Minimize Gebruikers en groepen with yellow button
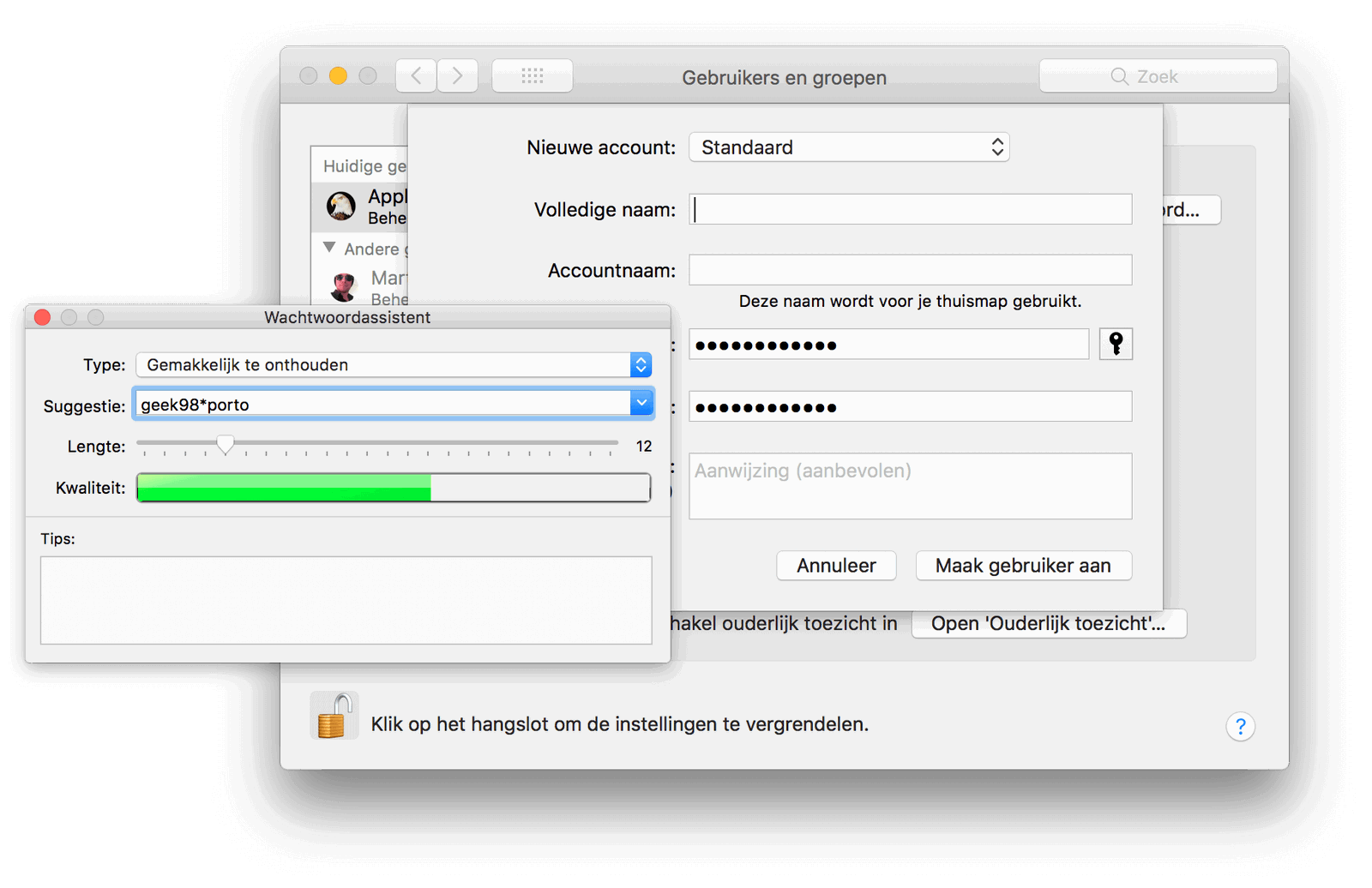The height and width of the screenshot is (888, 1372). [338, 75]
